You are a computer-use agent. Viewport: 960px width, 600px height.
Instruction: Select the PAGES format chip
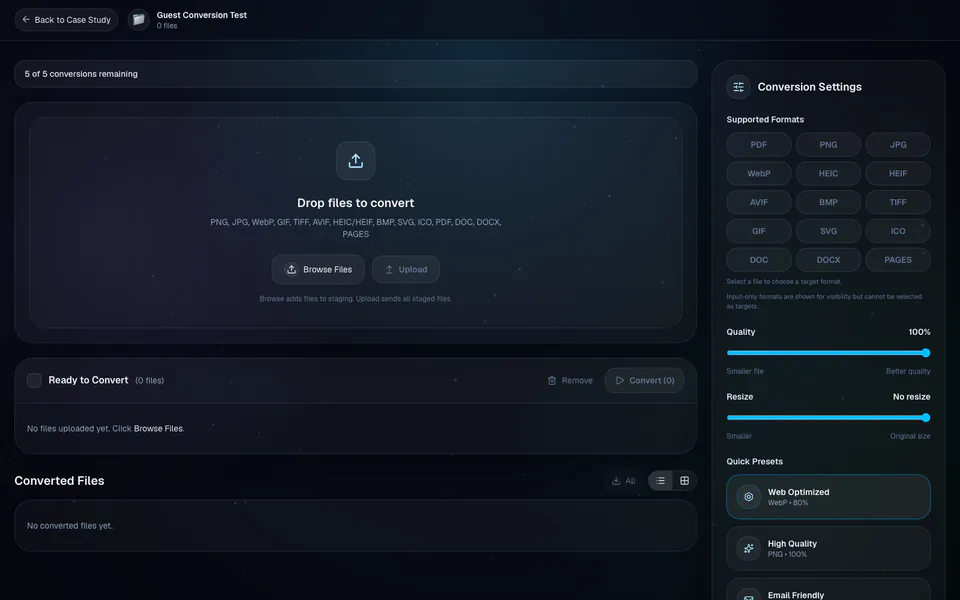pyautogui.click(x=898, y=260)
